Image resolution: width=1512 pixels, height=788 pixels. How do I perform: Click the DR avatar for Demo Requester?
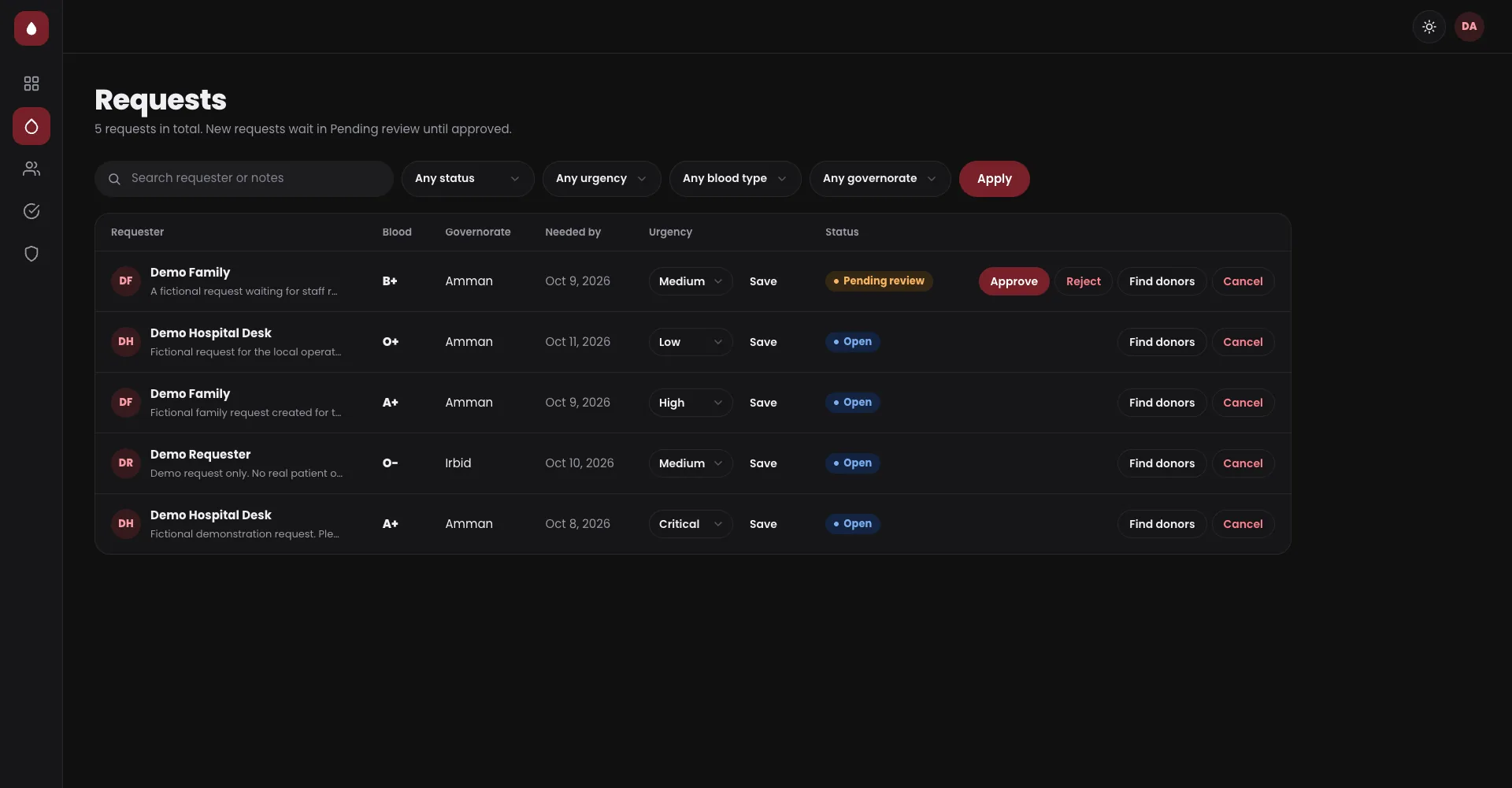(x=126, y=463)
